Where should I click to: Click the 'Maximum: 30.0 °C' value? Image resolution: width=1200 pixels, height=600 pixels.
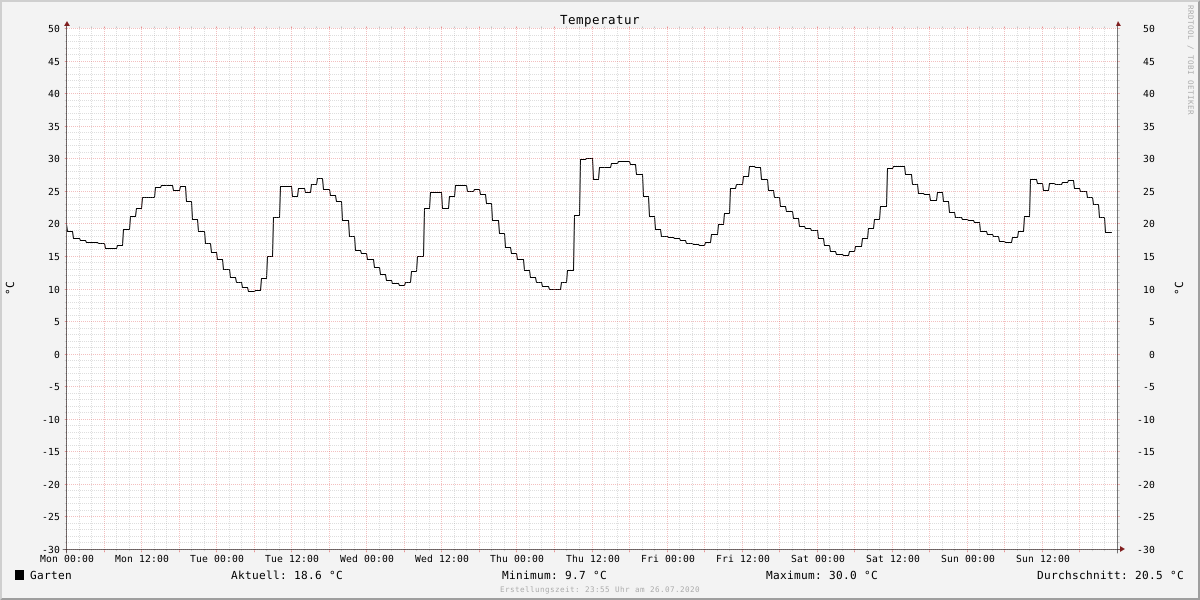822,575
